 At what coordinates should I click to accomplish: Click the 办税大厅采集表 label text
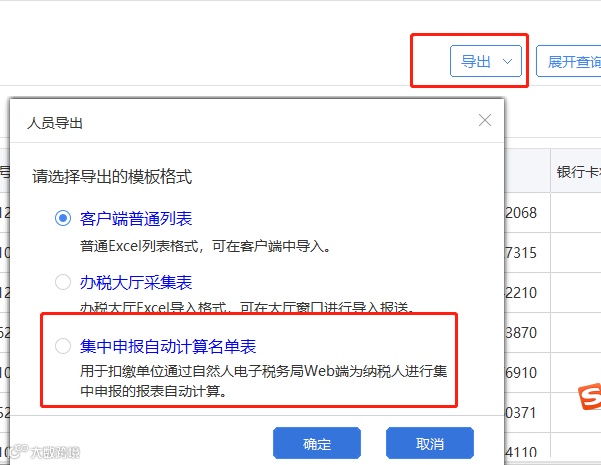tap(136, 283)
